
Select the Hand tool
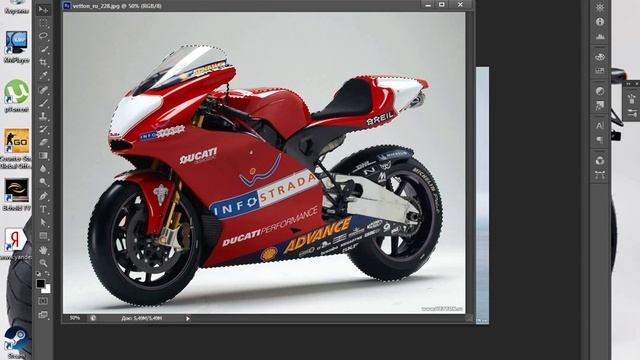pos(43,250)
